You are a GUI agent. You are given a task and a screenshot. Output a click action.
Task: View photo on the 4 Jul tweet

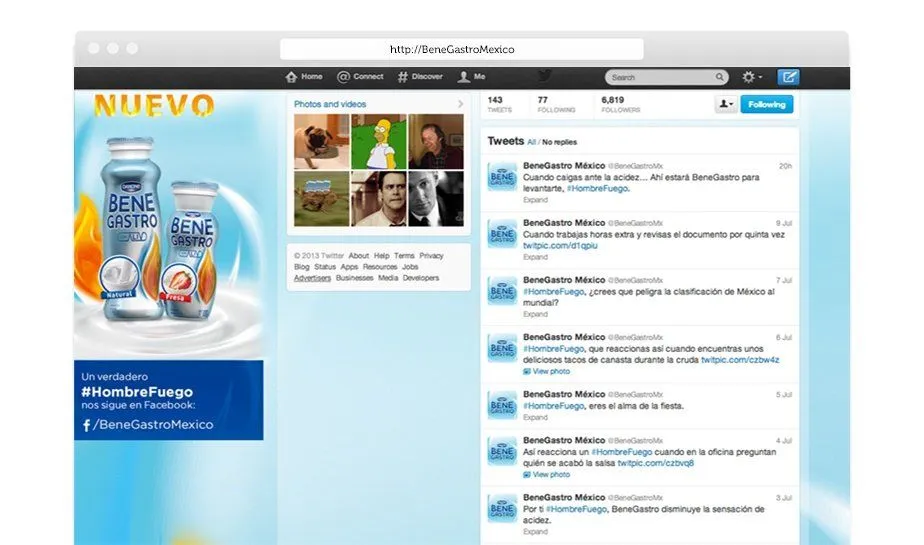547,474
